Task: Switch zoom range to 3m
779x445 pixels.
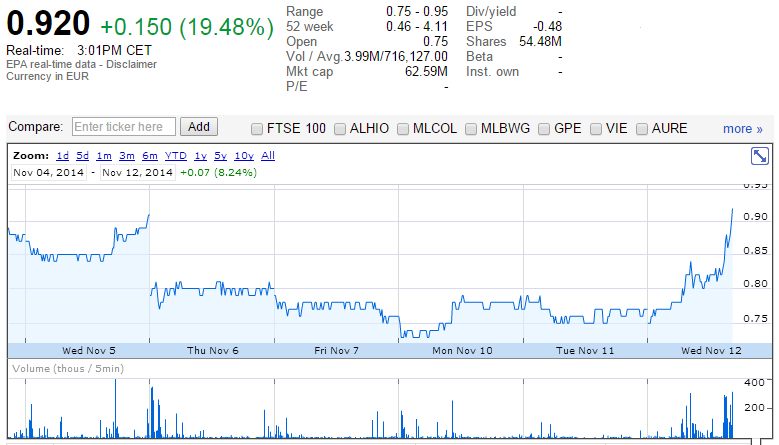Action: pyautogui.click(x=127, y=156)
